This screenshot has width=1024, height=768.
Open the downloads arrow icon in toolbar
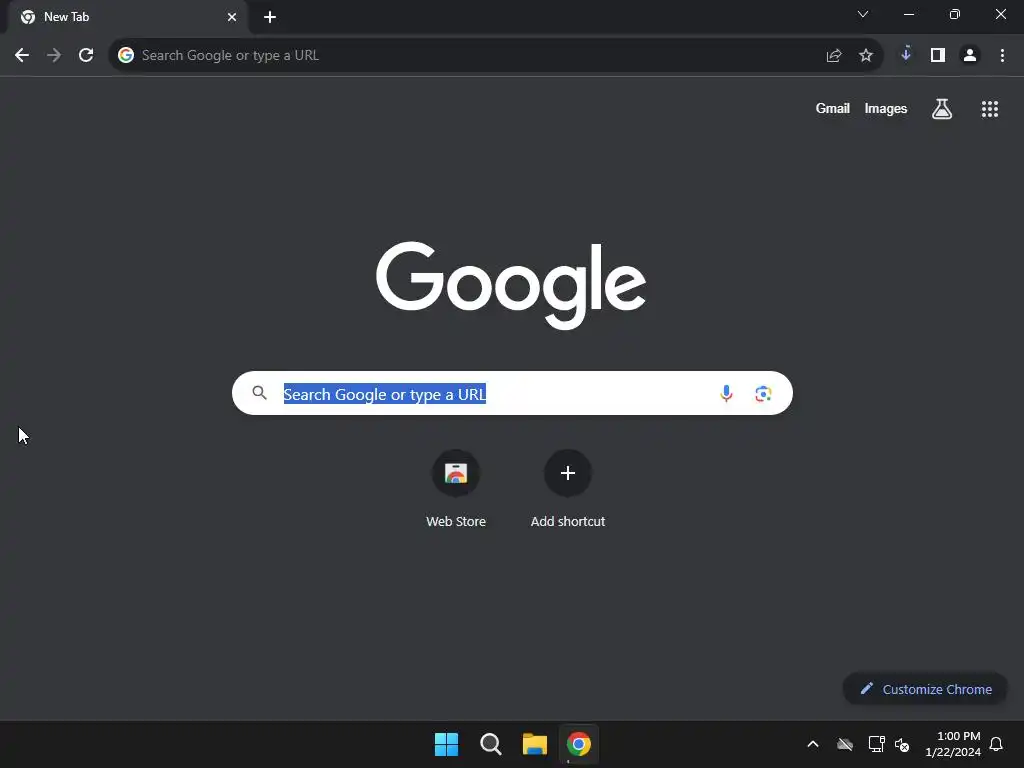(906, 54)
